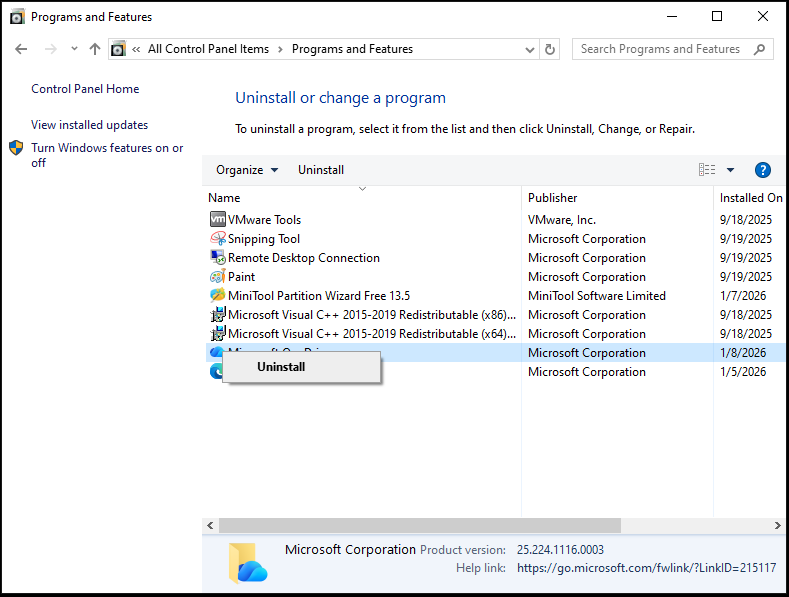
Task: Click the MiniTool Partition Wizard icon
Action: (217, 295)
